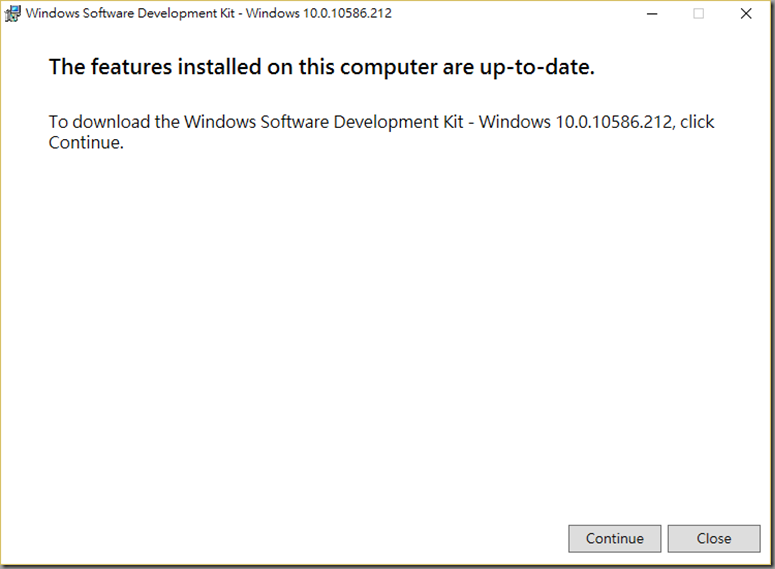Click the 'To download the Windows Software' paragraph
This screenshot has height=569, width=775.
[381, 132]
